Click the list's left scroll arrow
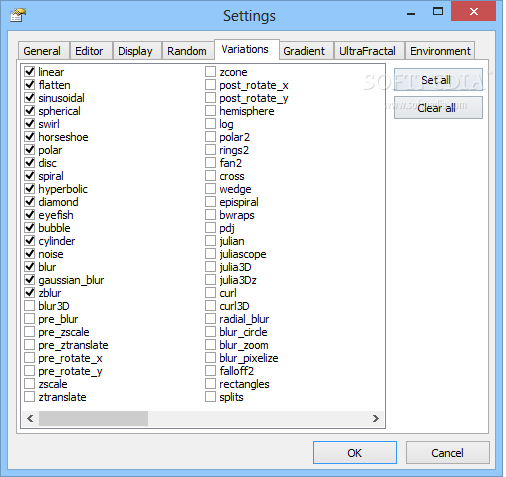Viewport: 506px width, 477px height. click(30, 418)
